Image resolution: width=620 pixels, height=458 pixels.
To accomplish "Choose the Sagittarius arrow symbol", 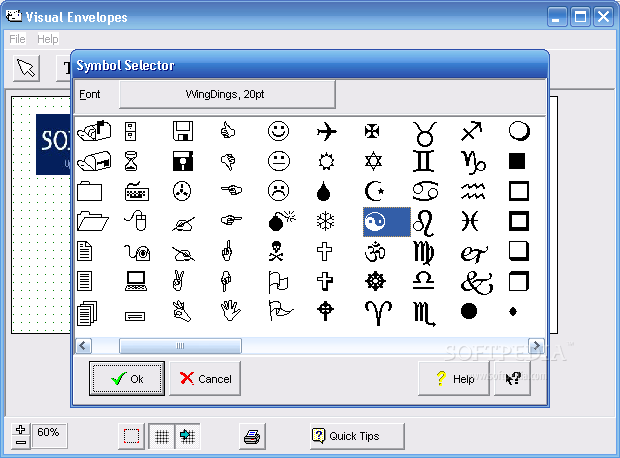I will point(471,131).
